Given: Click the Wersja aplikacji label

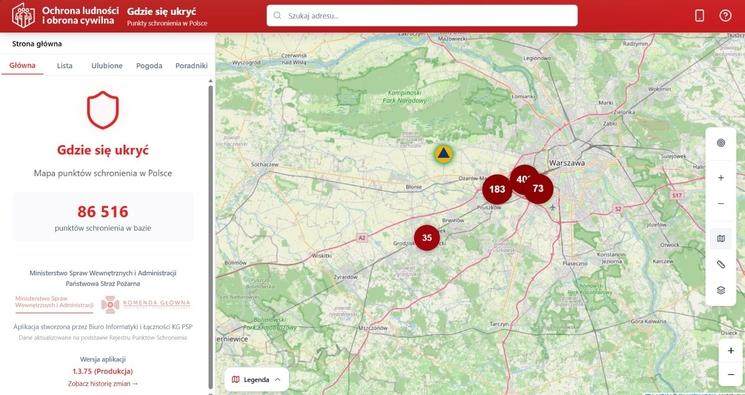Looking at the screenshot, I should click(103, 359).
